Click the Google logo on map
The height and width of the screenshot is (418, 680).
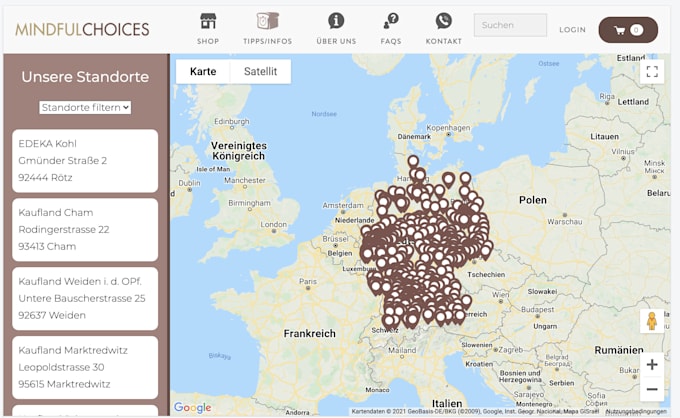coord(193,408)
